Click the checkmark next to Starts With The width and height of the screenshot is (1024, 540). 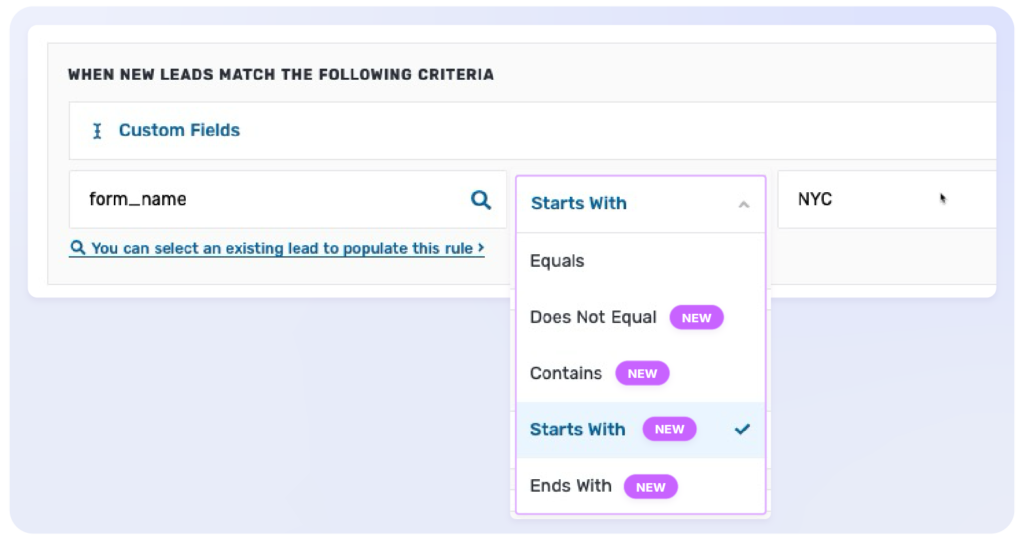pyautogui.click(x=742, y=429)
